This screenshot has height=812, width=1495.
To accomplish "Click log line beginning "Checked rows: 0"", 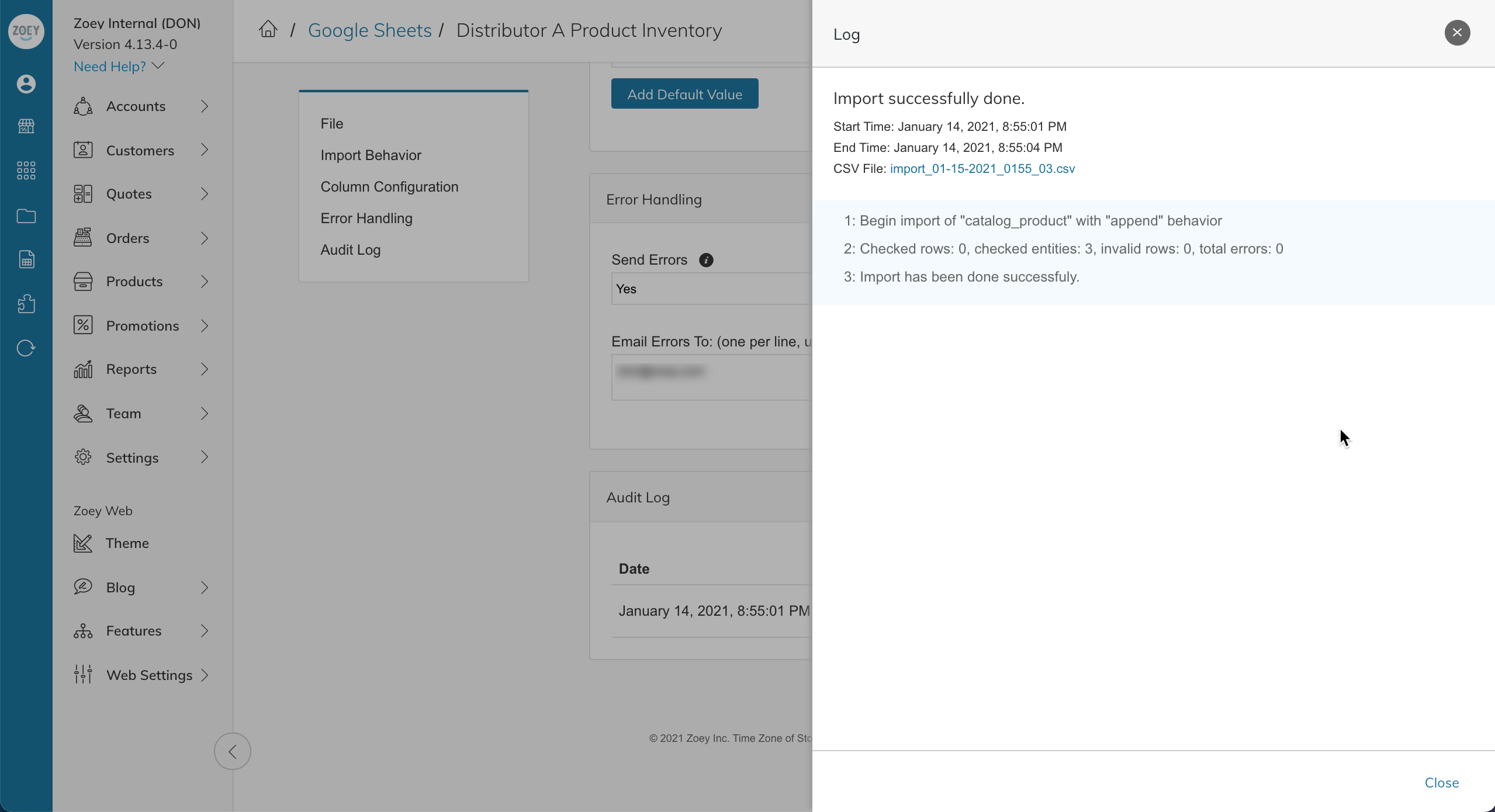I will [1064, 249].
